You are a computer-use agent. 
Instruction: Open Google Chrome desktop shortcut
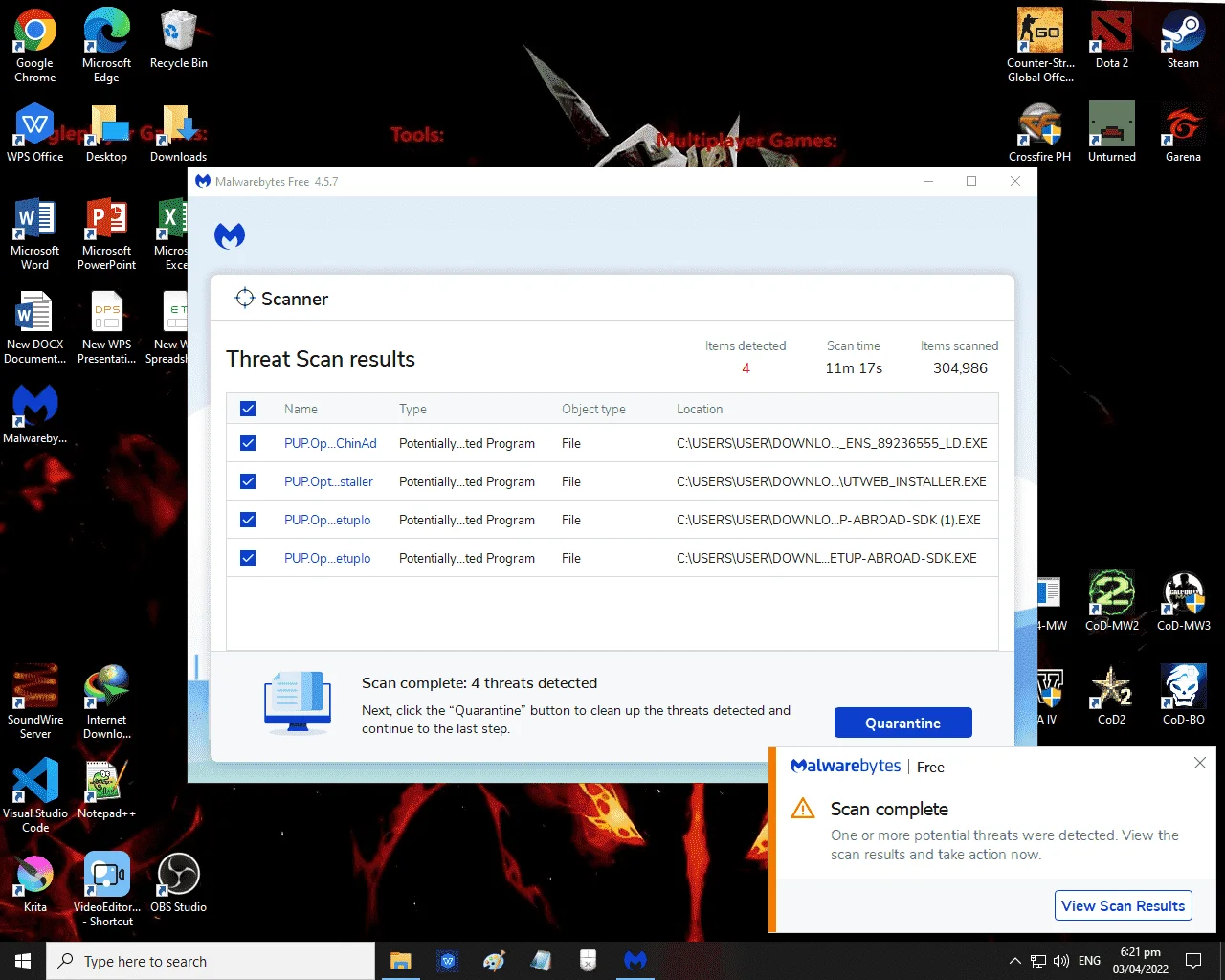click(35, 45)
